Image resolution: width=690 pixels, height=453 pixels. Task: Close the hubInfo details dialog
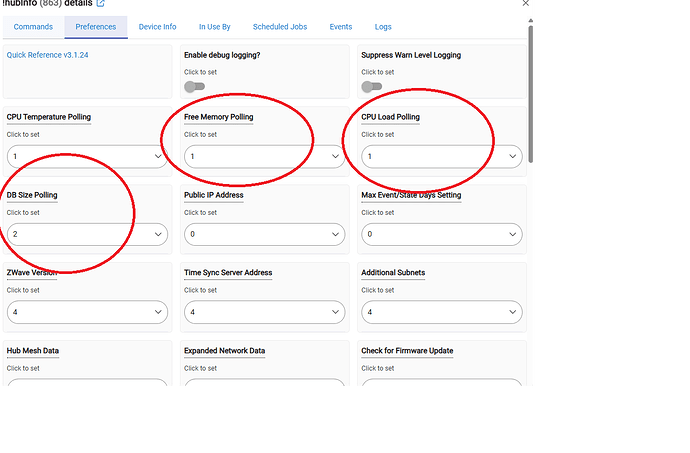[525, 4]
